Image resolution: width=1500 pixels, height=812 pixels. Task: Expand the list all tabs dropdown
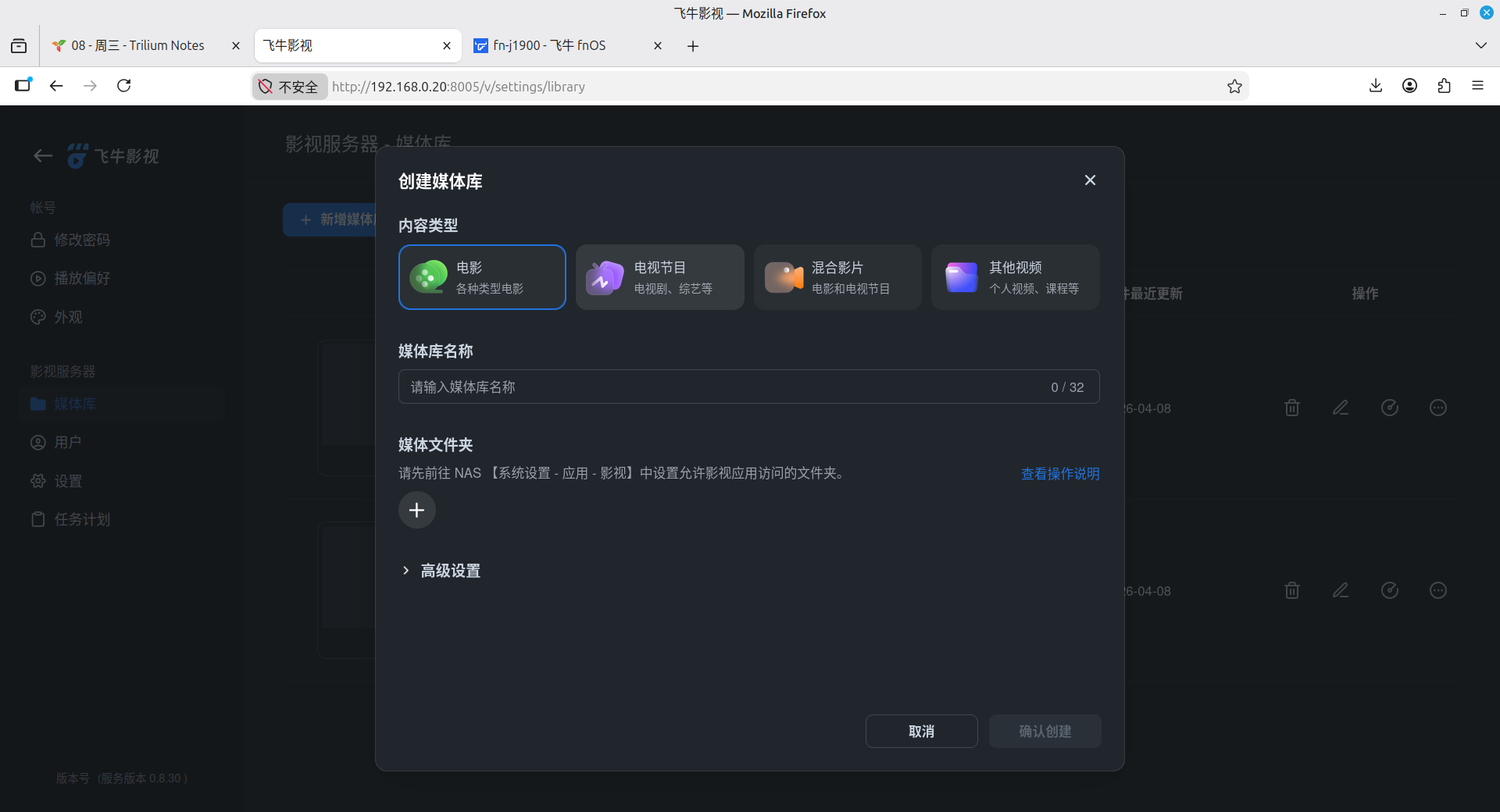1480,45
